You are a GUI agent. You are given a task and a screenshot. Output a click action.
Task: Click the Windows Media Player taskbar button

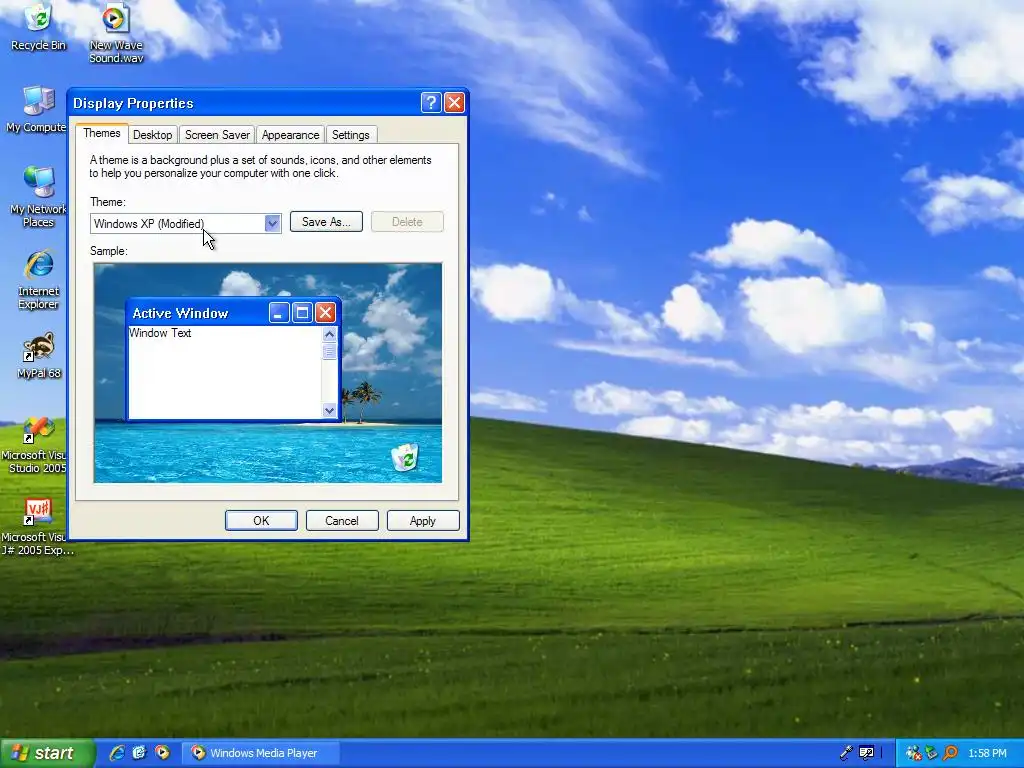point(260,753)
